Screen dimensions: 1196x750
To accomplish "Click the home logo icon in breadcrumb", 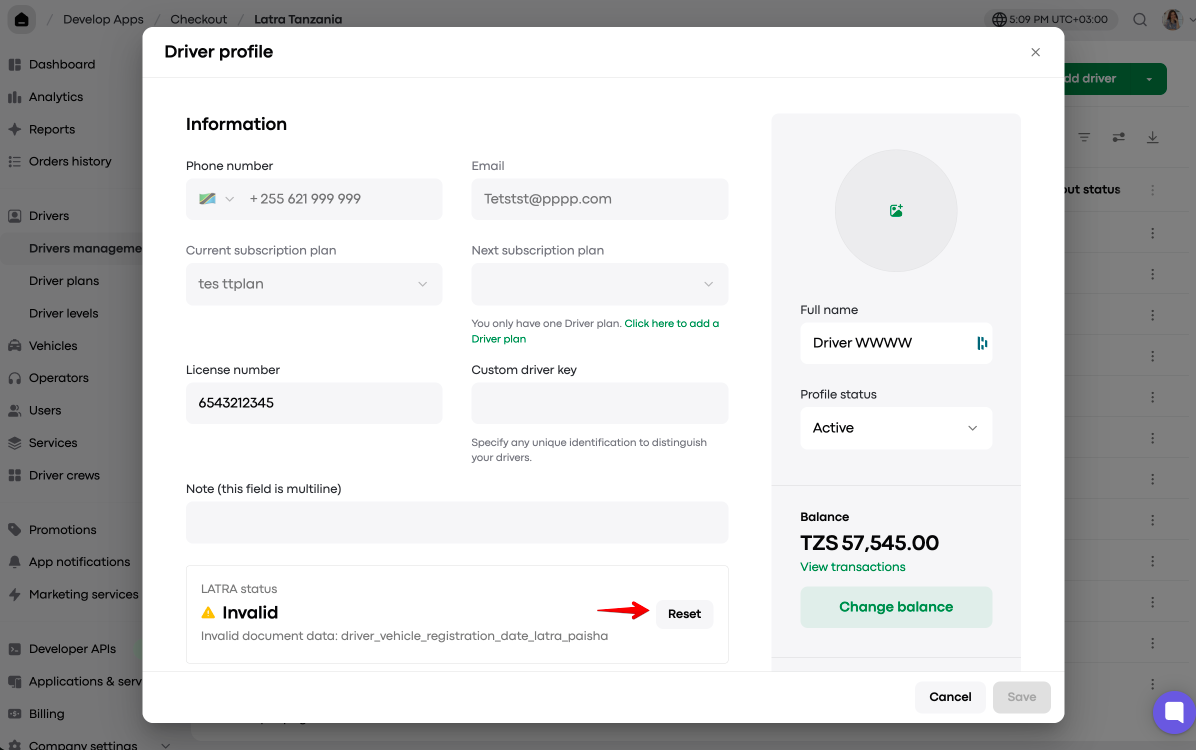I will pyautogui.click(x=21, y=19).
